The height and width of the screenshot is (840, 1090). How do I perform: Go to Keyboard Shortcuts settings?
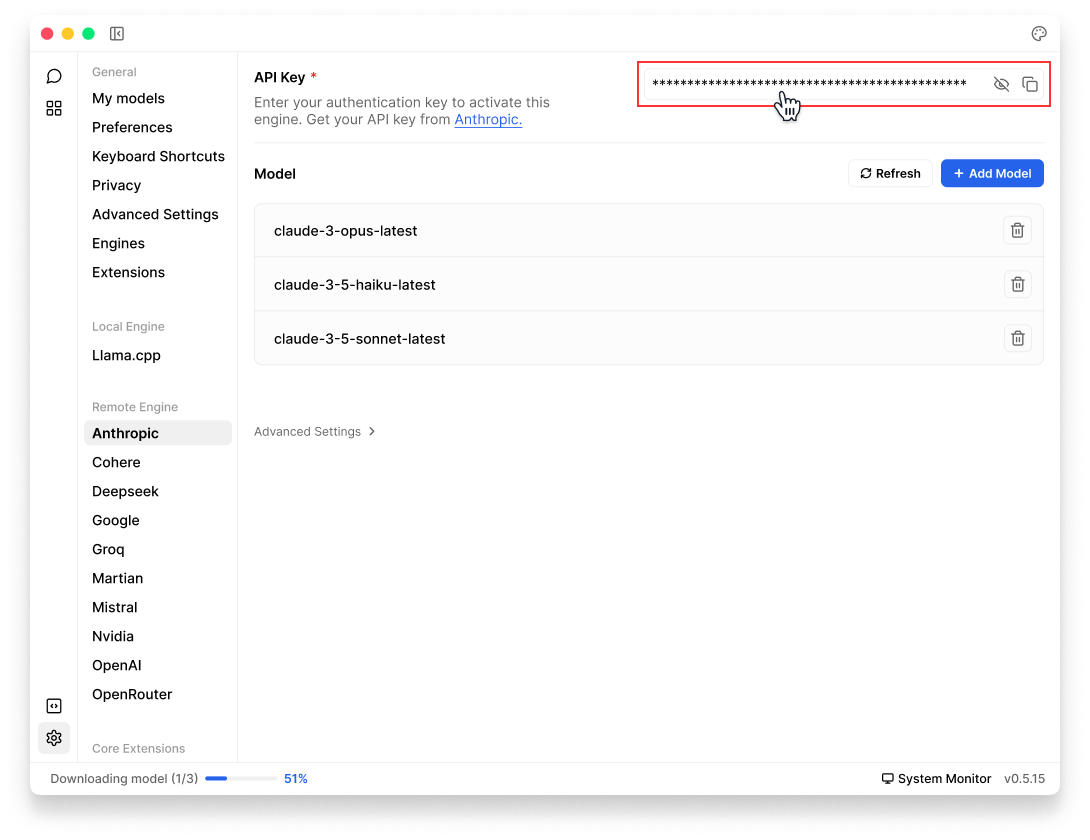pyautogui.click(x=158, y=157)
